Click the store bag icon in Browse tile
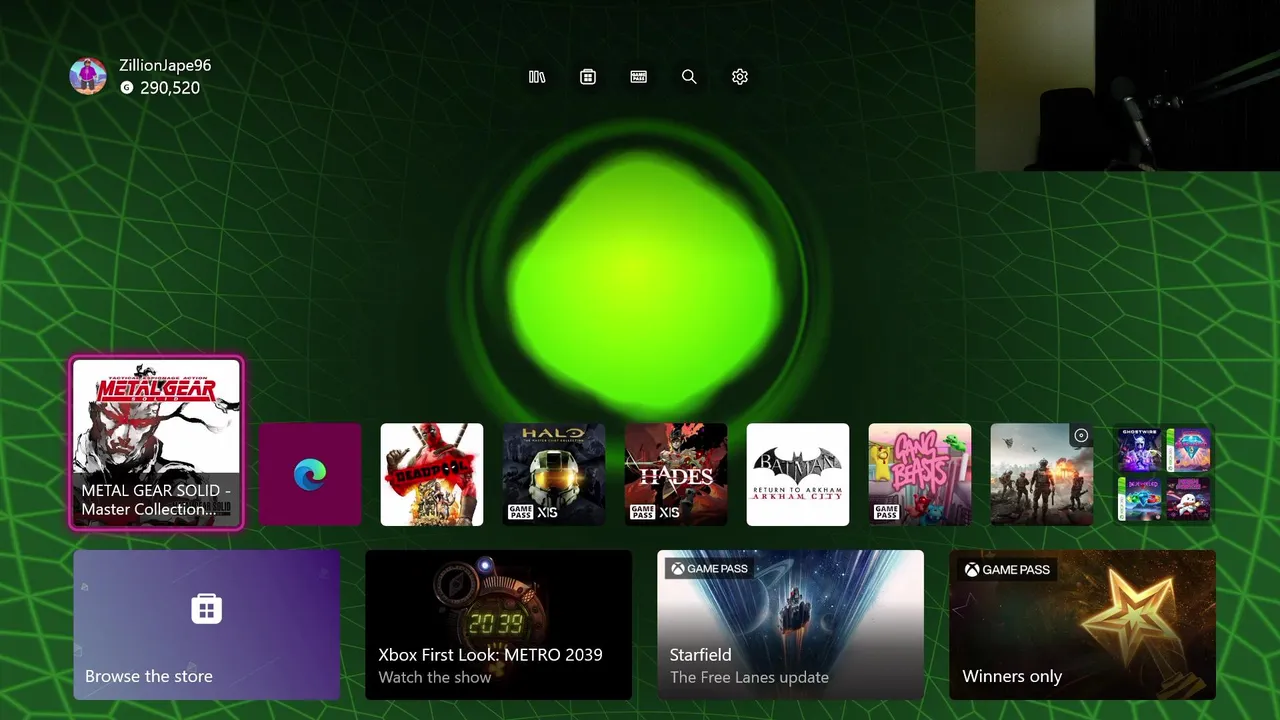 [206, 608]
